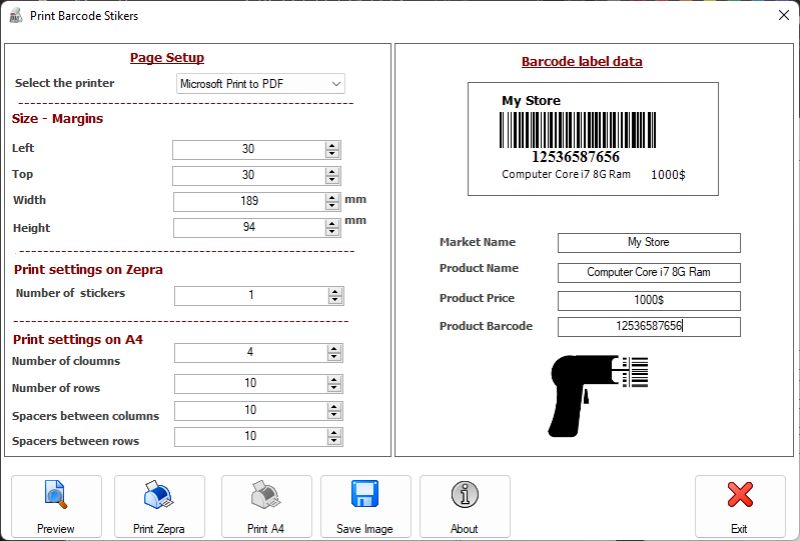Increase the Width value
The width and height of the screenshot is (800, 541).
[332, 198]
